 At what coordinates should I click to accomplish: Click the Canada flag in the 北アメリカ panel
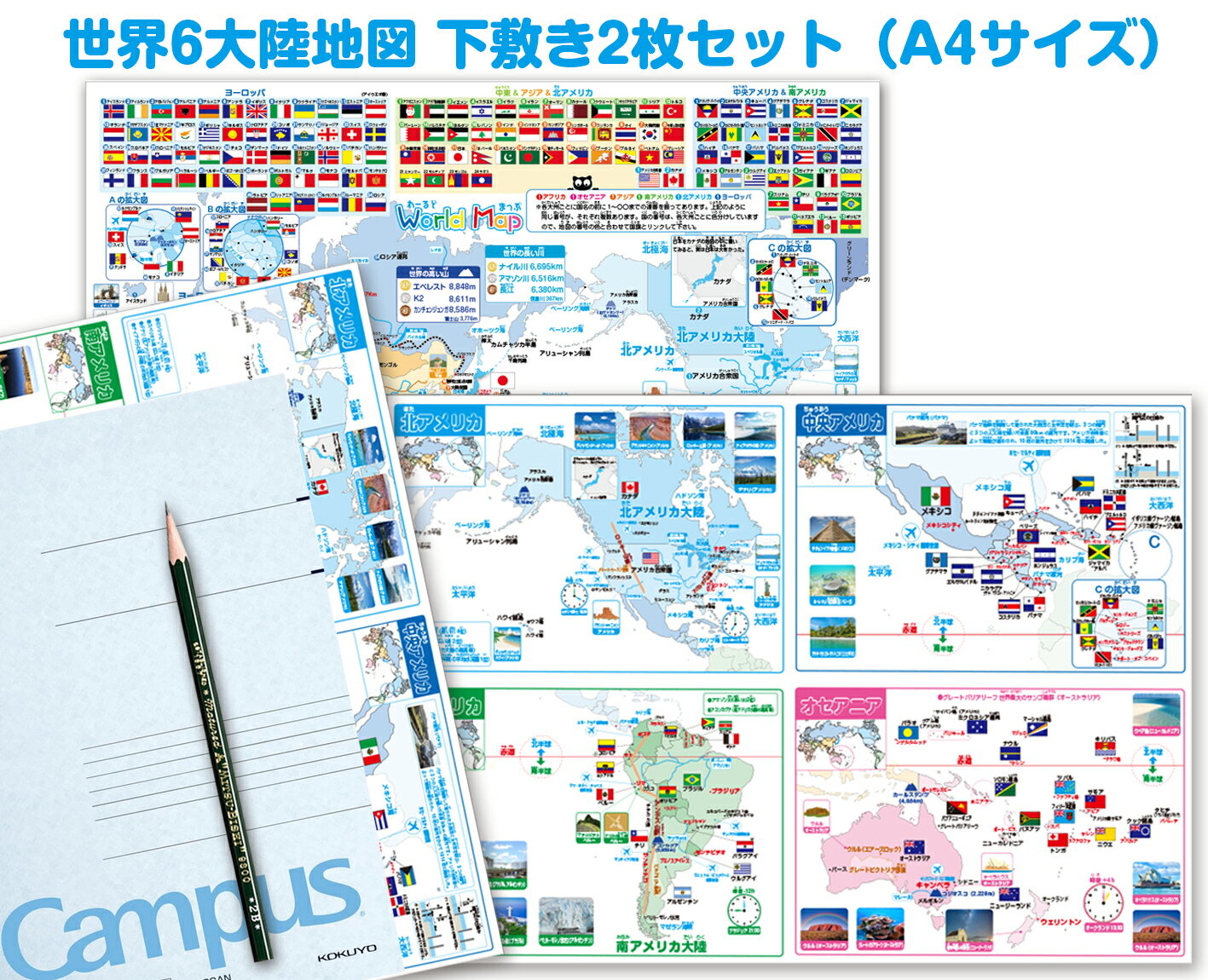[x=630, y=489]
